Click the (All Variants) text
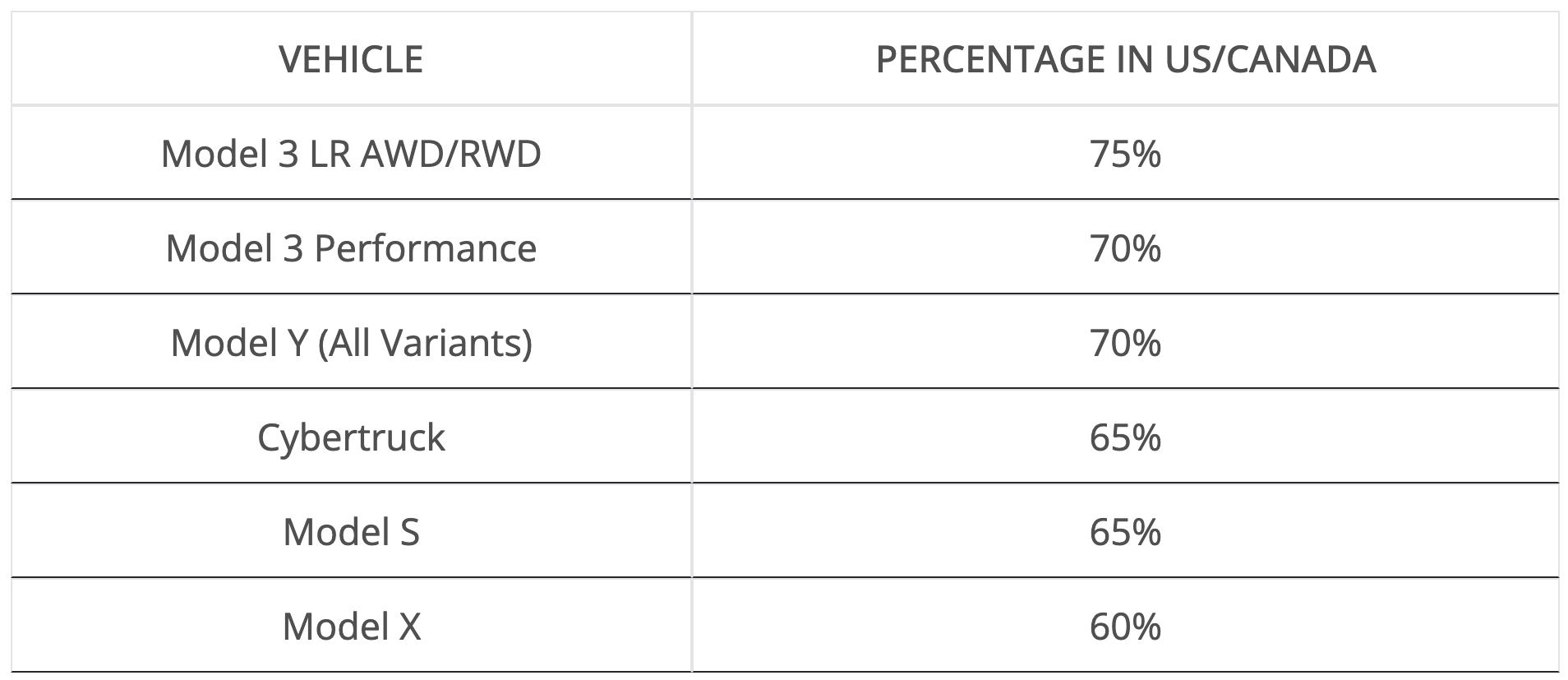Image resolution: width=1568 pixels, height=680 pixels. [425, 342]
